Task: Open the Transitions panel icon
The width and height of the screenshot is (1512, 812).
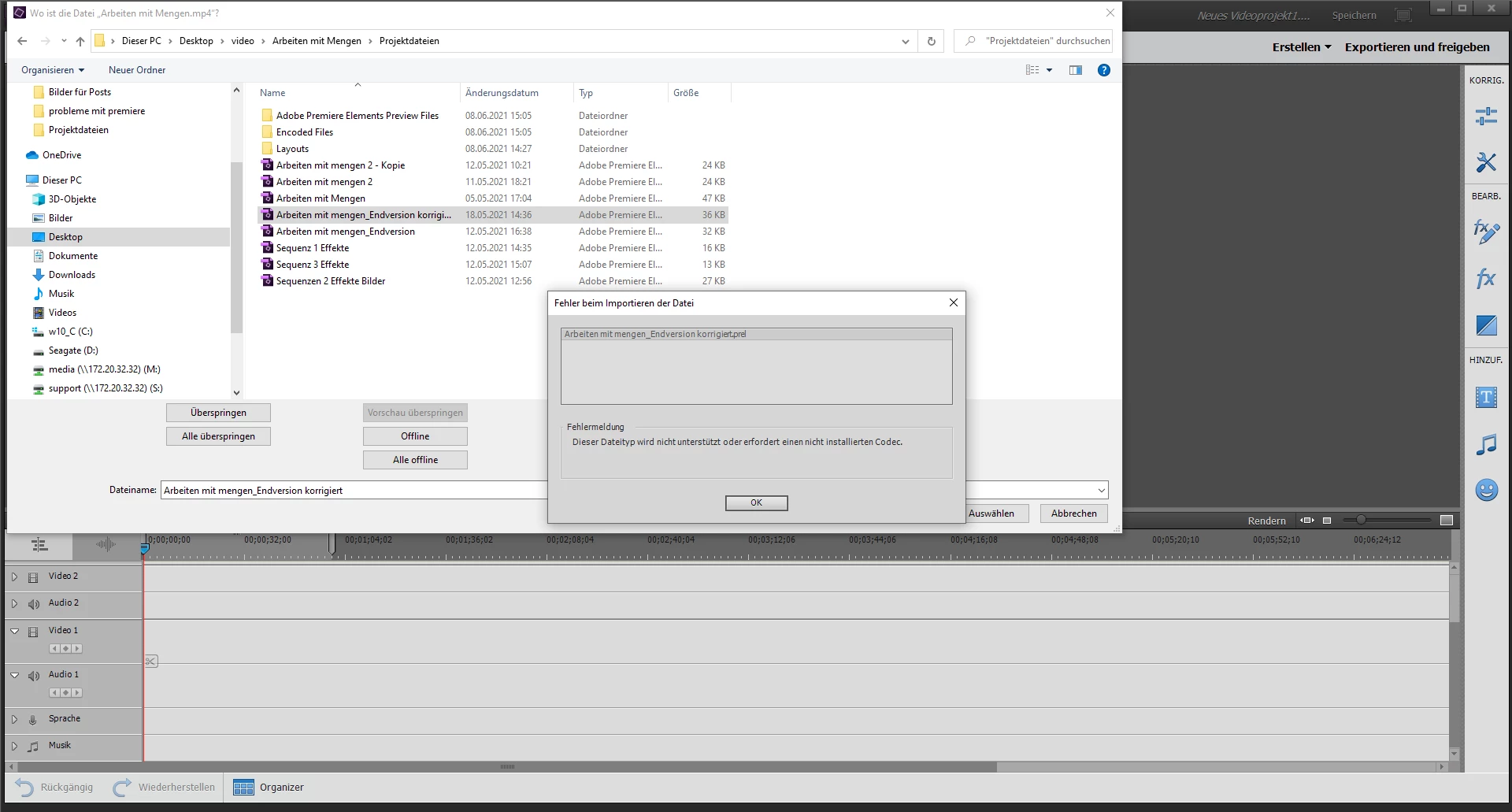Action: pyautogui.click(x=1486, y=325)
